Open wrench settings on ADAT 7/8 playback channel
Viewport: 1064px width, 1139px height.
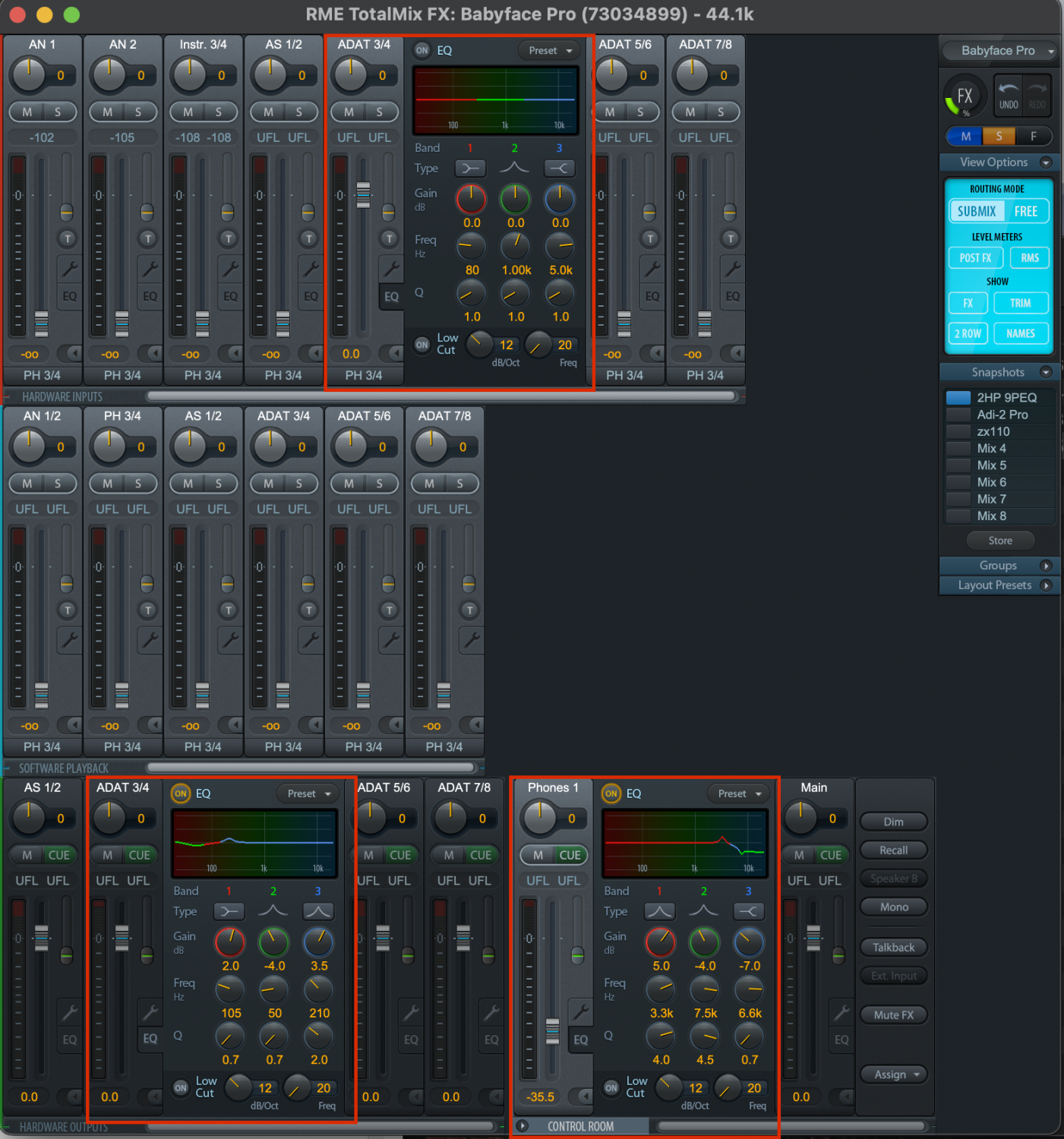point(472,640)
